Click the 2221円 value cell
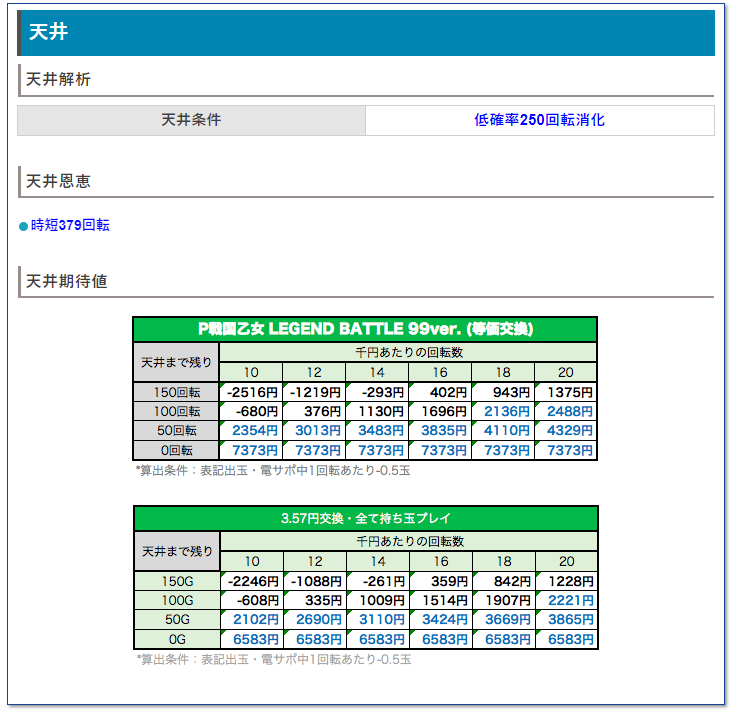Viewport: 736px width, 712px height. pyautogui.click(x=566, y=600)
